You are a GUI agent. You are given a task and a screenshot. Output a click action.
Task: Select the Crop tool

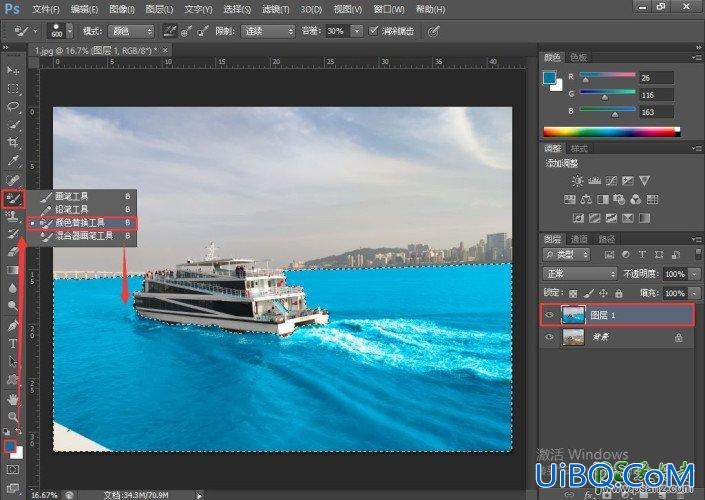(x=13, y=143)
